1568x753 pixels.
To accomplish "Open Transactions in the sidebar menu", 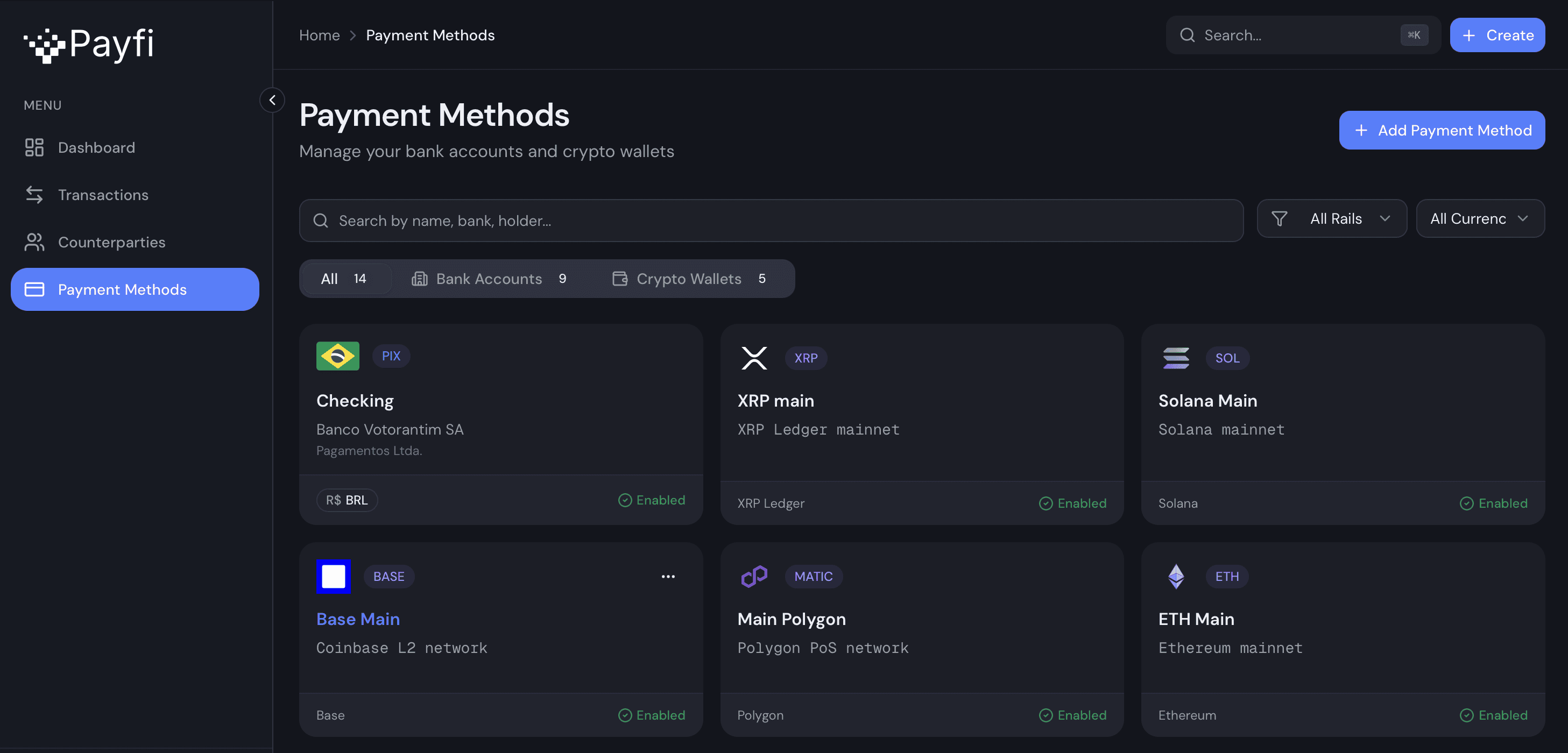I will click(x=103, y=195).
